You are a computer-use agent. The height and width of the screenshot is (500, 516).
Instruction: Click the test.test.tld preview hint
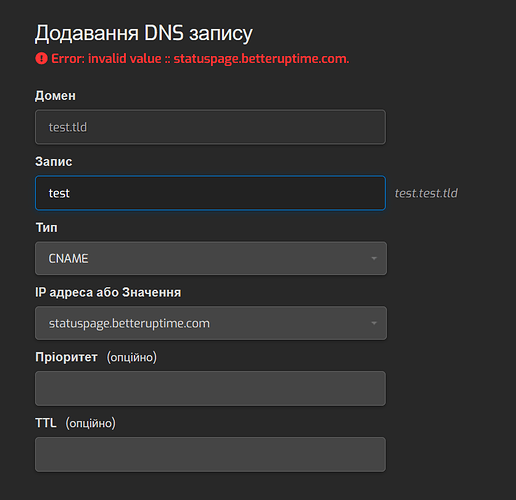[426, 193]
